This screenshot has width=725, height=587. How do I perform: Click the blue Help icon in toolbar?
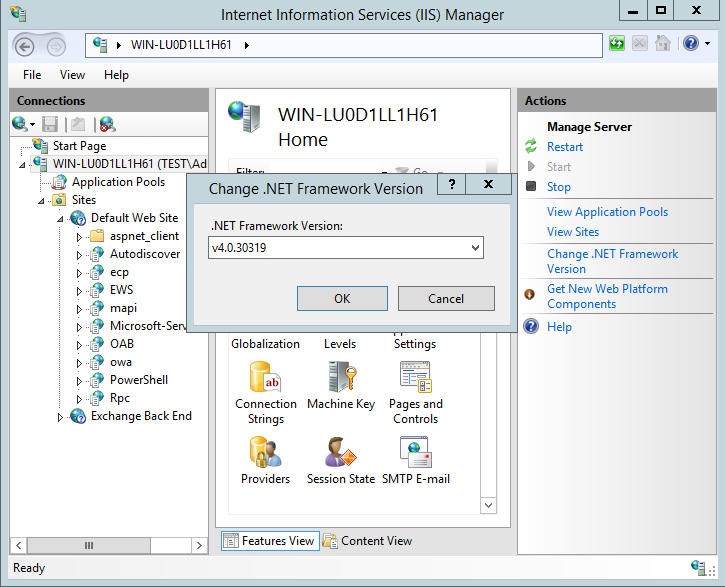(x=691, y=44)
